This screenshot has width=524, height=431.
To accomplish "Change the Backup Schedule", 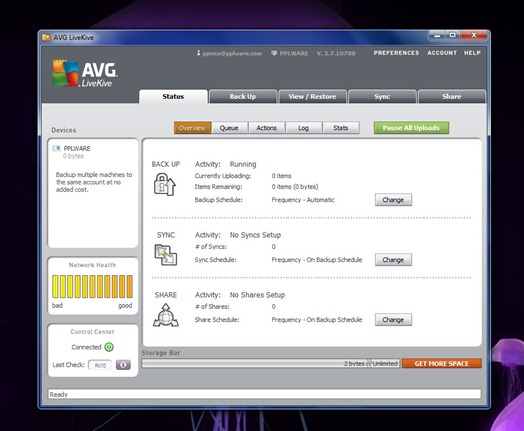I will pyautogui.click(x=393, y=200).
